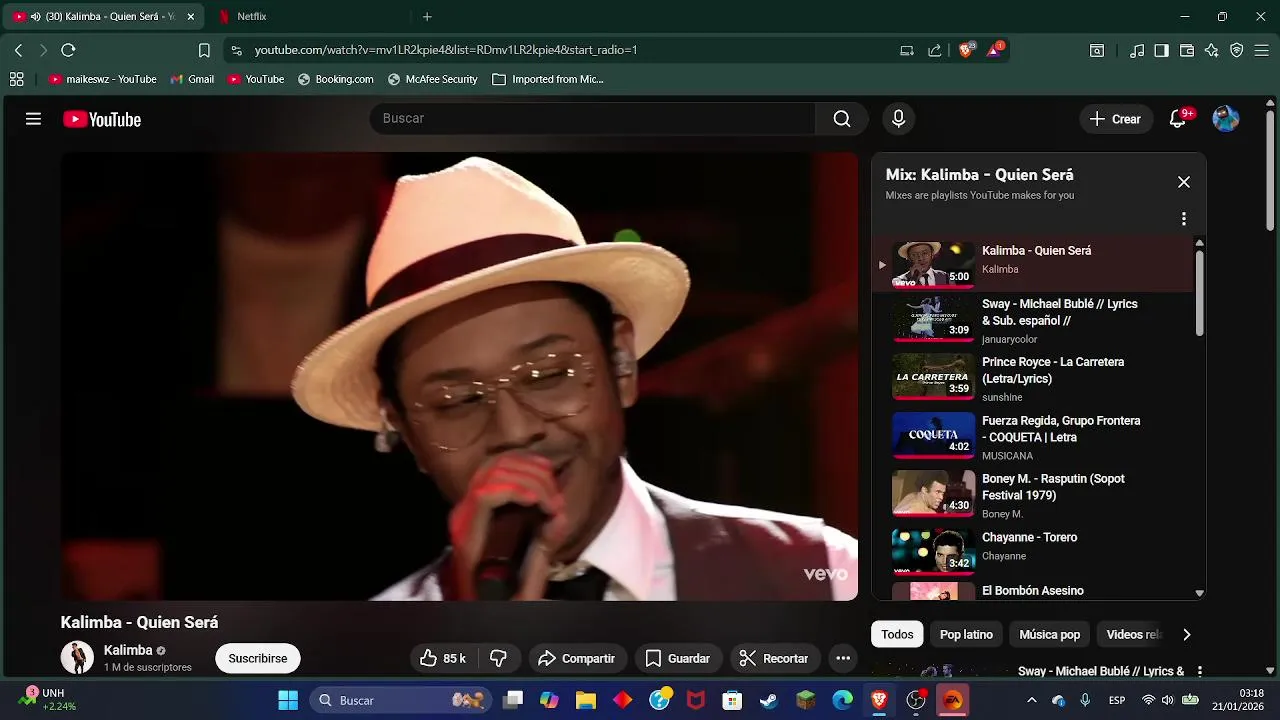Open the McAfee Security bookmark
This screenshot has height=720, width=1280.
433,79
